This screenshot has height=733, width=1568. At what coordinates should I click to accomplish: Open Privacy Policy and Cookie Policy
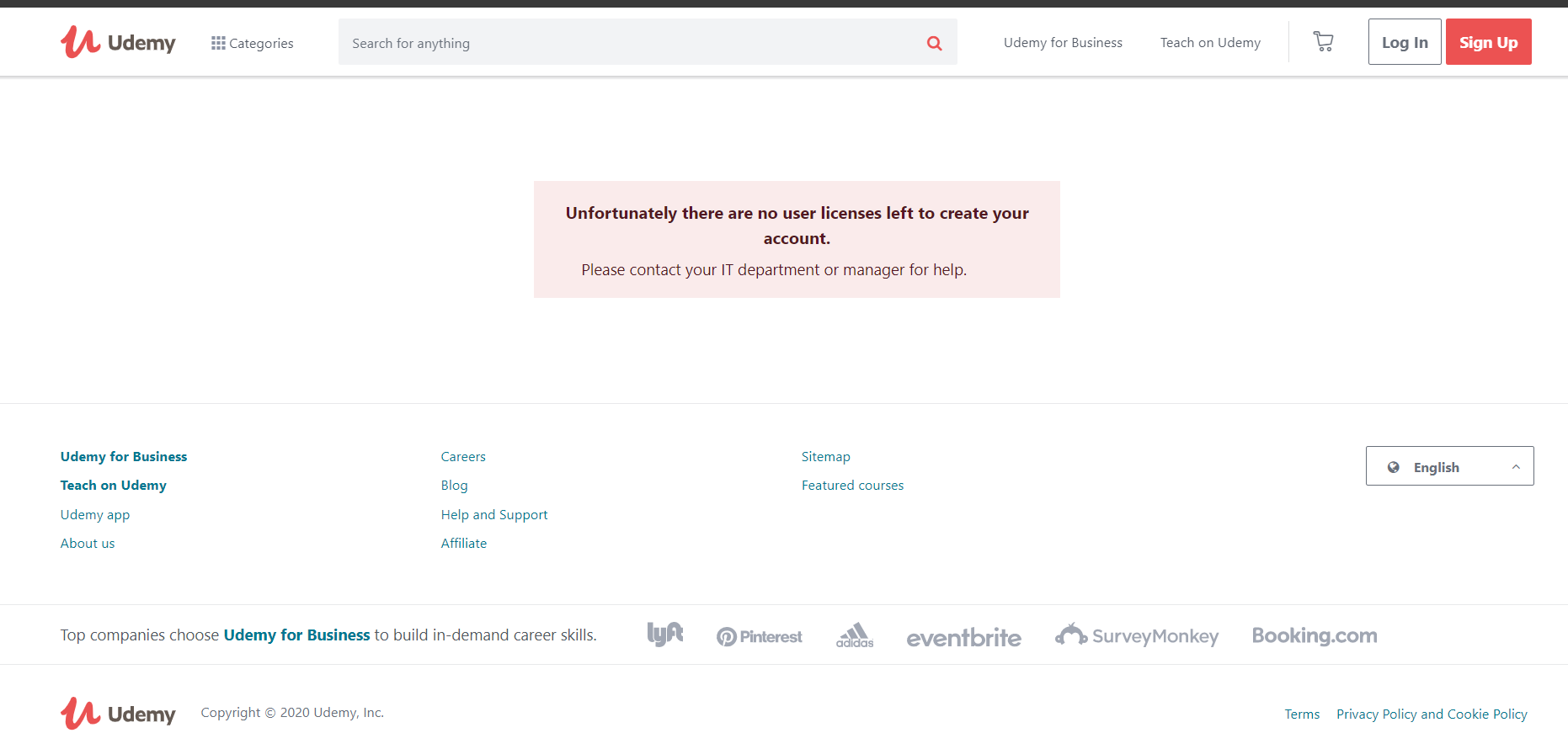click(1432, 714)
